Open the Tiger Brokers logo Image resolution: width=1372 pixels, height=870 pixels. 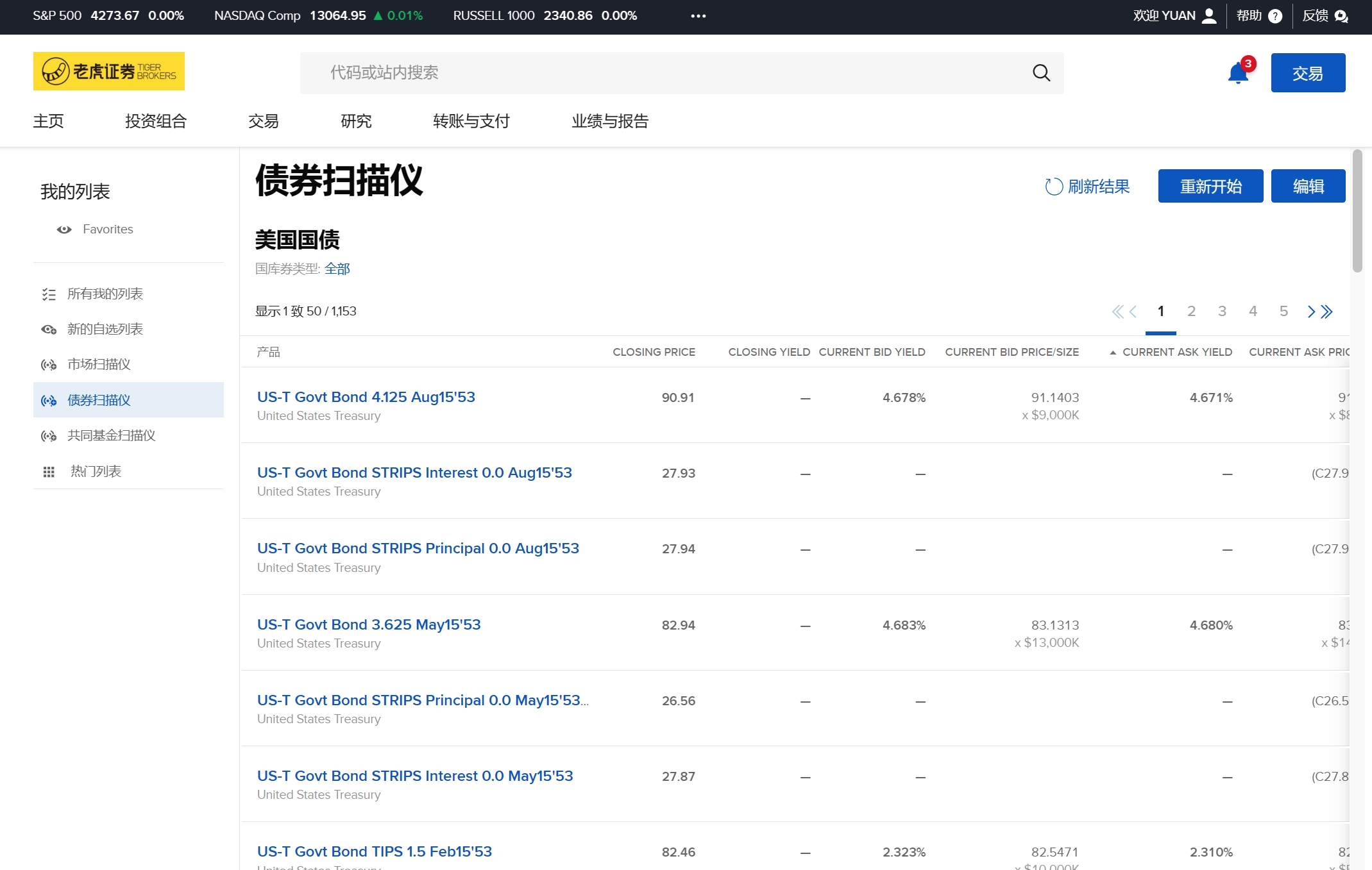tap(108, 71)
